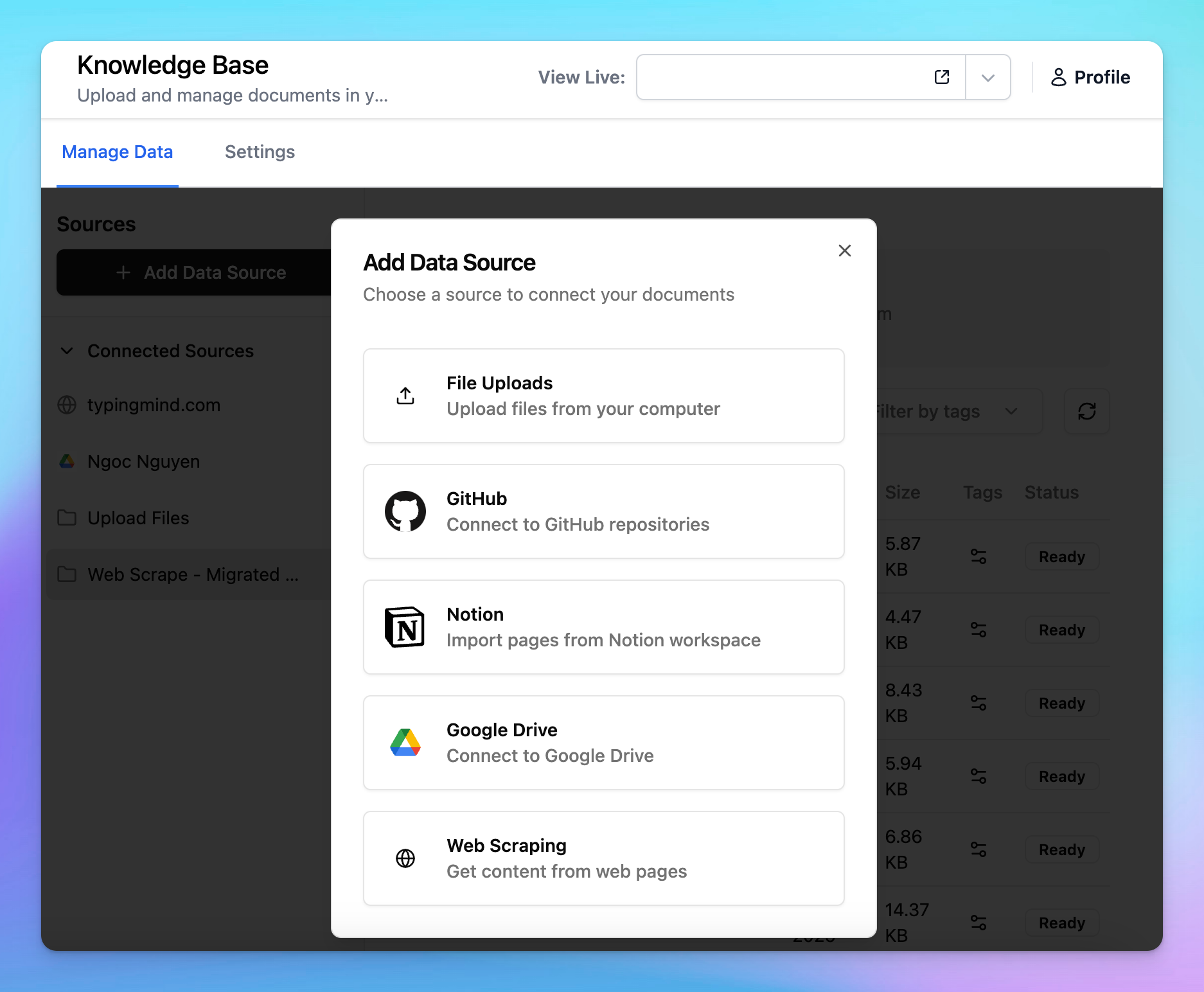Click Ready status of 4.47 KB row
Screen dimensions: 1204x992
1062,630
